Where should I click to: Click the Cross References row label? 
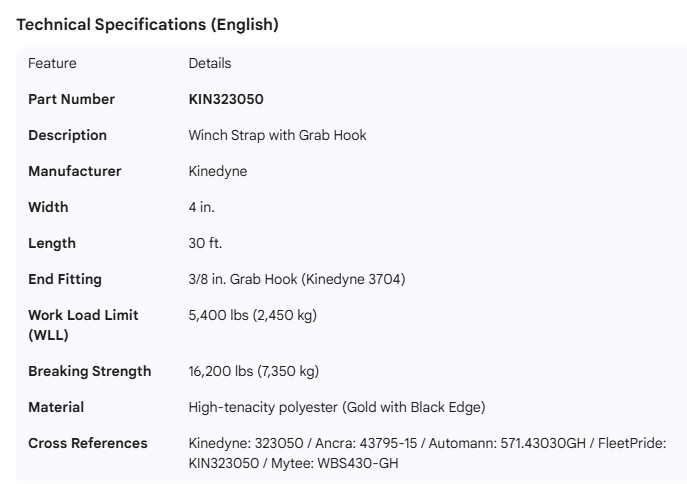coord(88,443)
